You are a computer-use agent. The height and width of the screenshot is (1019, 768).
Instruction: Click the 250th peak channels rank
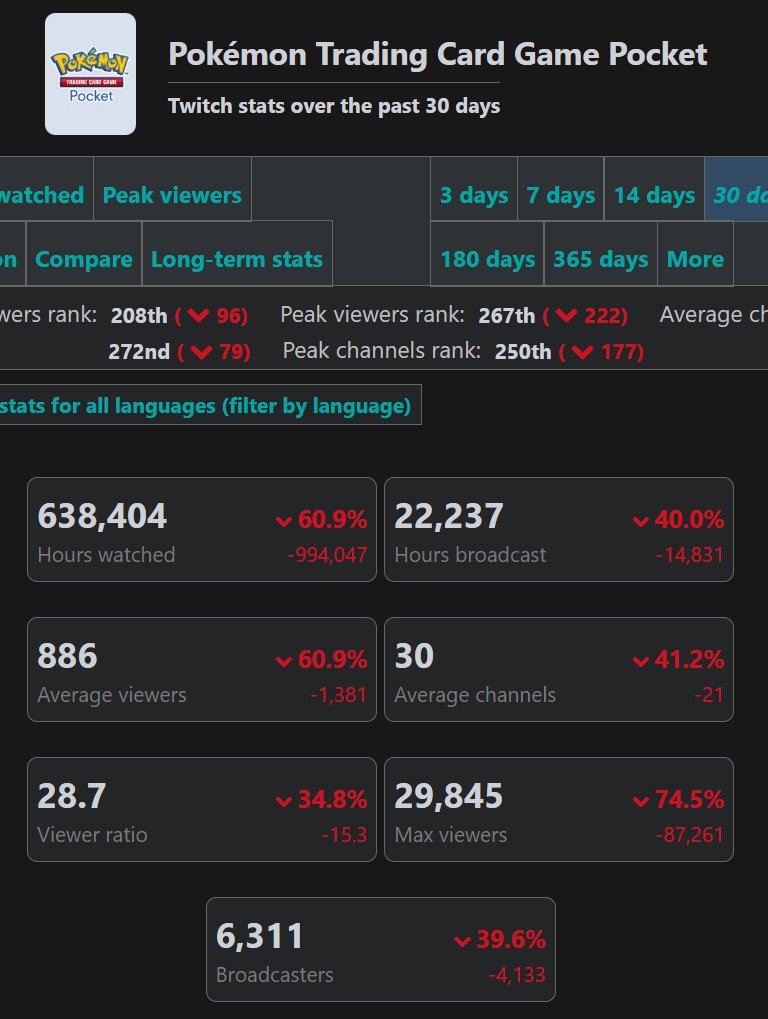coord(522,352)
